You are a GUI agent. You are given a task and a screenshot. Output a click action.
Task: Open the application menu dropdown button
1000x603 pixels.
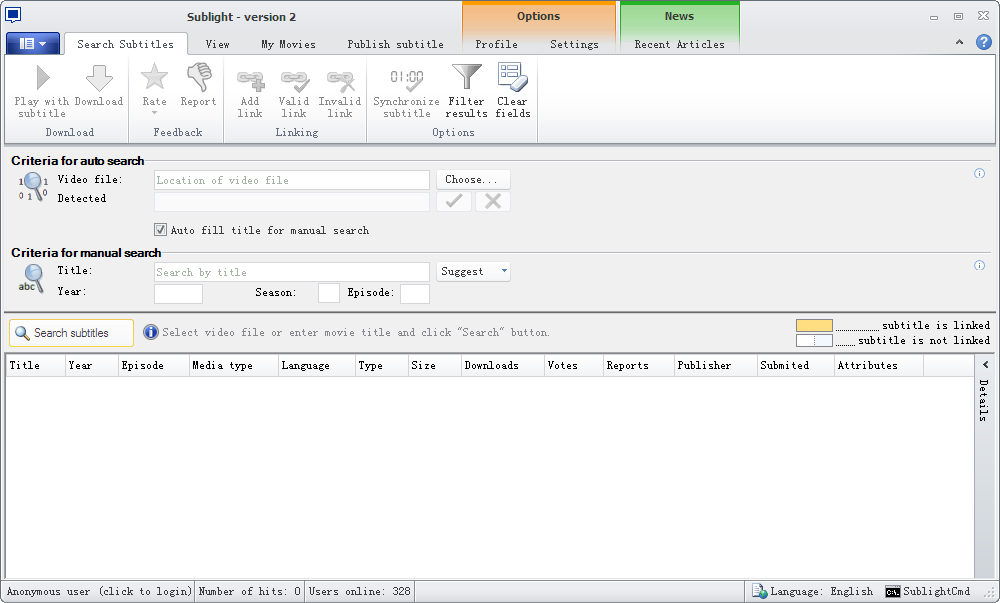(x=33, y=44)
